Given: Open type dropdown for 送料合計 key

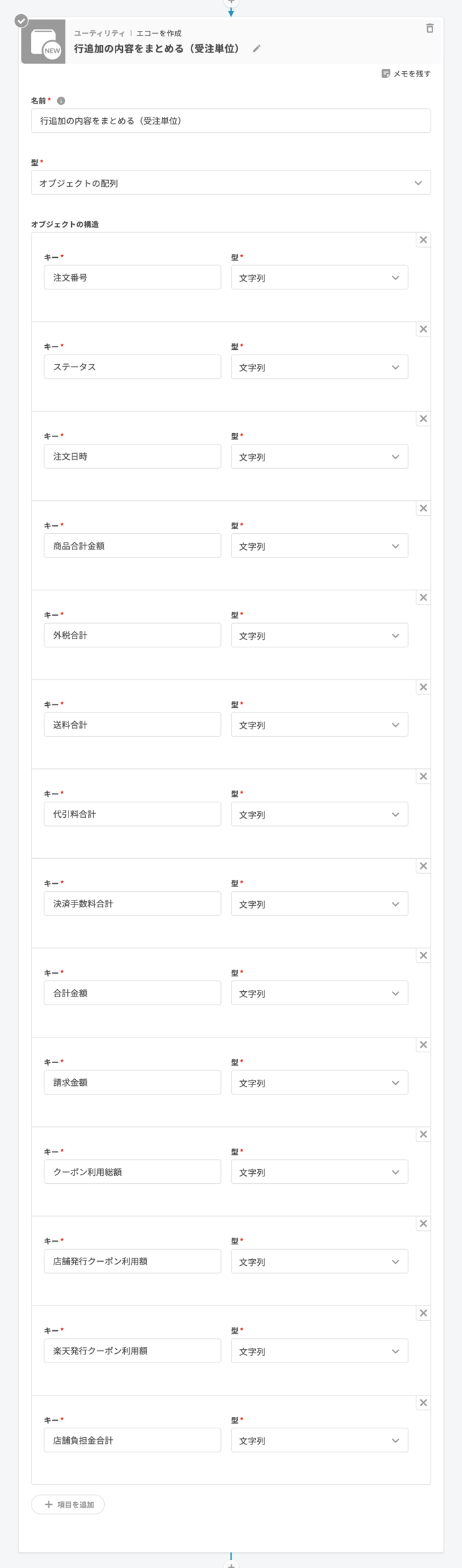Looking at the screenshot, I should tap(319, 725).
